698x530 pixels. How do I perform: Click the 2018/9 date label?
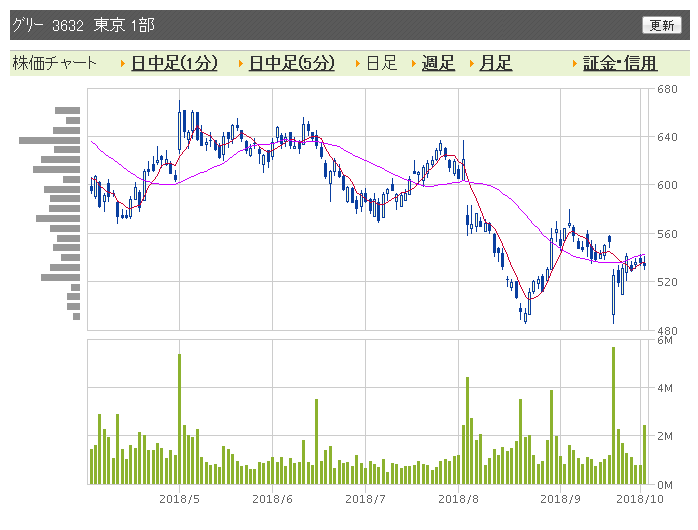[x=560, y=499]
